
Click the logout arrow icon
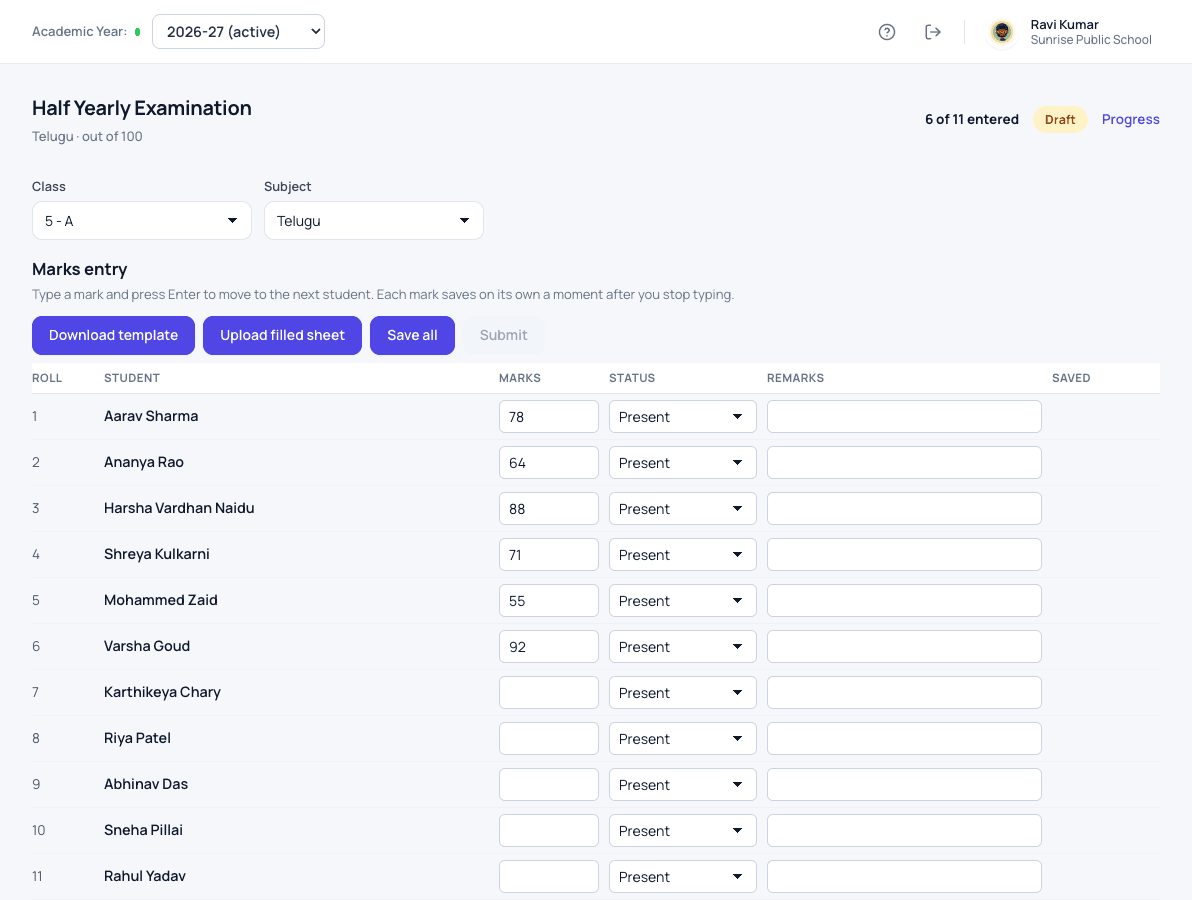coord(933,32)
